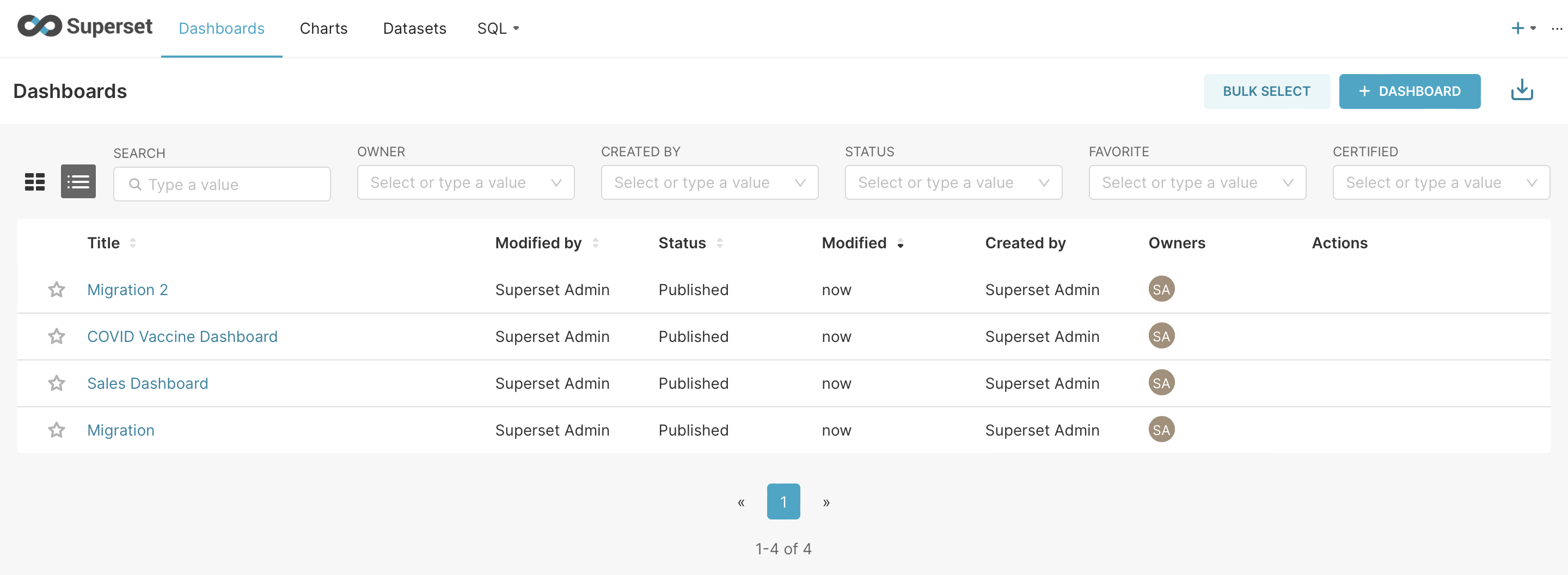Go to the Charts tab
The height and width of the screenshot is (575, 1568).
pyautogui.click(x=323, y=29)
